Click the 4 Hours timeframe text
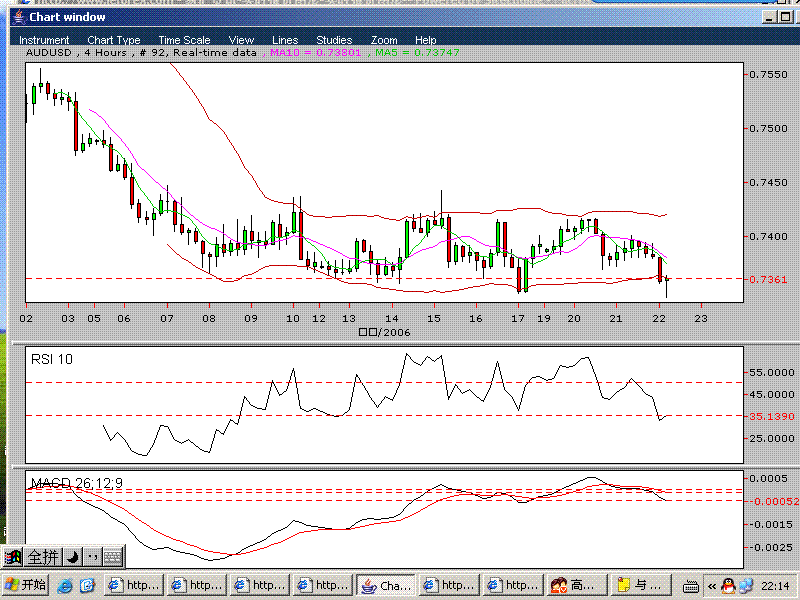The width and height of the screenshot is (800, 600). coord(105,53)
